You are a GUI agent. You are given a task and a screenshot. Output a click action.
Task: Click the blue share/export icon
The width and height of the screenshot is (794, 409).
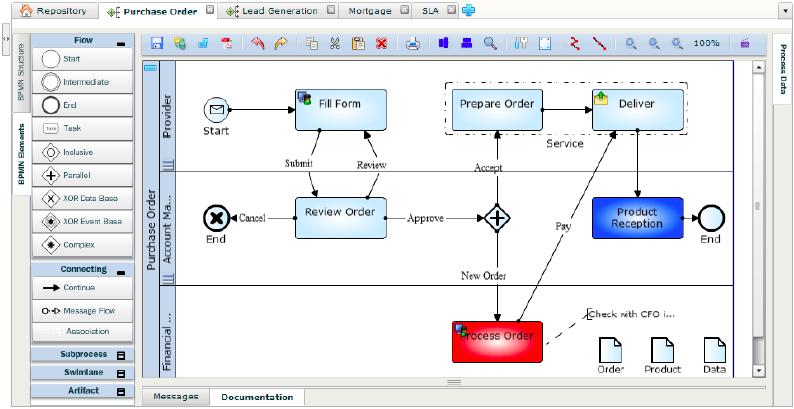(x=204, y=44)
